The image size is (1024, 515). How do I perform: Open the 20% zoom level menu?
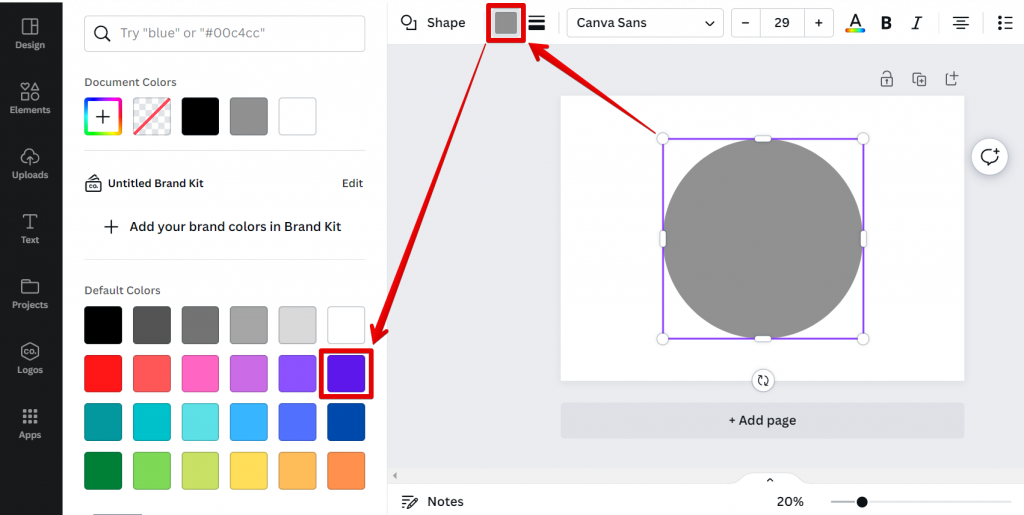pos(790,501)
